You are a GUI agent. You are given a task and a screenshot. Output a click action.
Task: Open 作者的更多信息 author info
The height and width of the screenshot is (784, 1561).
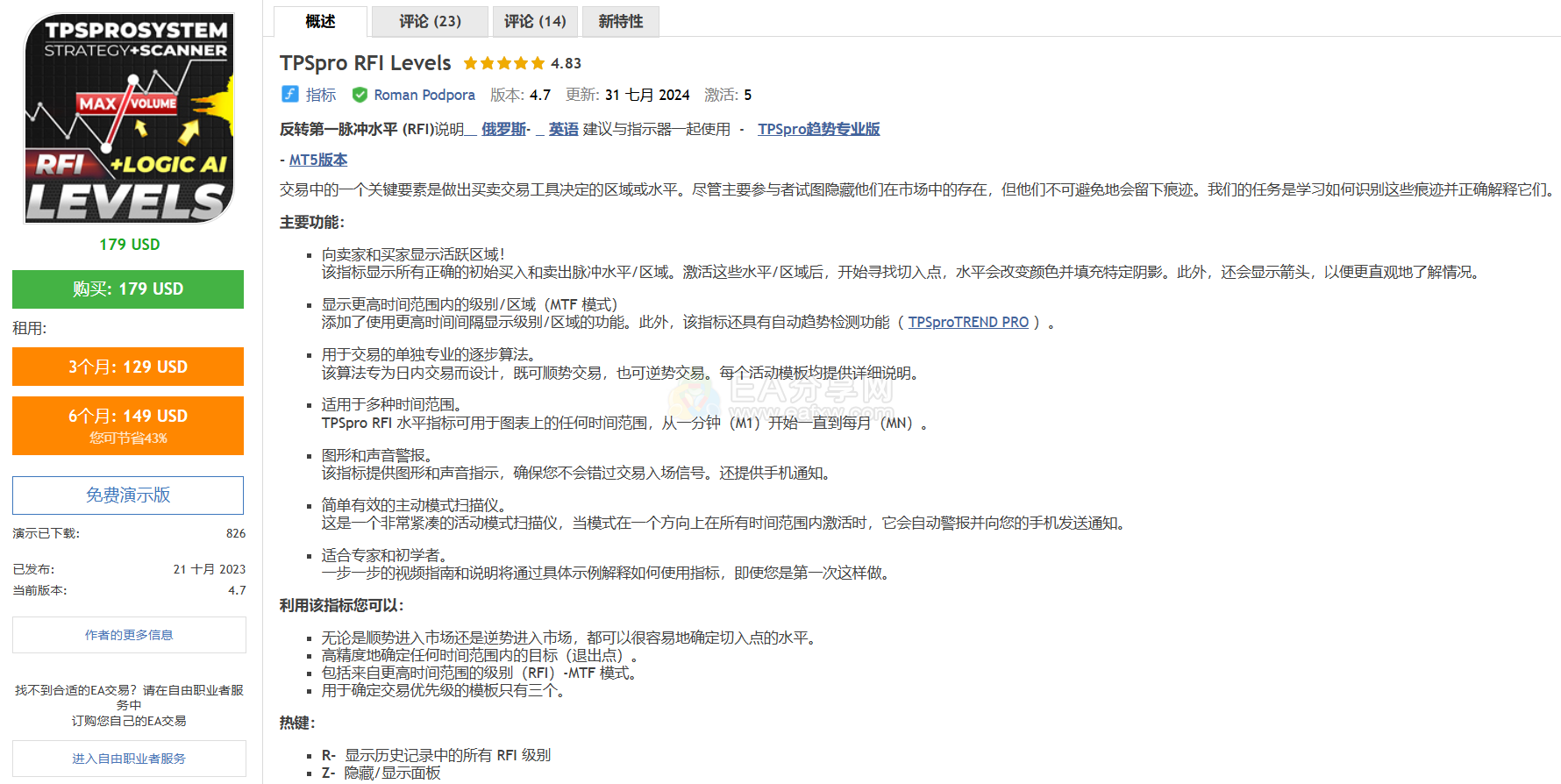[x=129, y=635]
